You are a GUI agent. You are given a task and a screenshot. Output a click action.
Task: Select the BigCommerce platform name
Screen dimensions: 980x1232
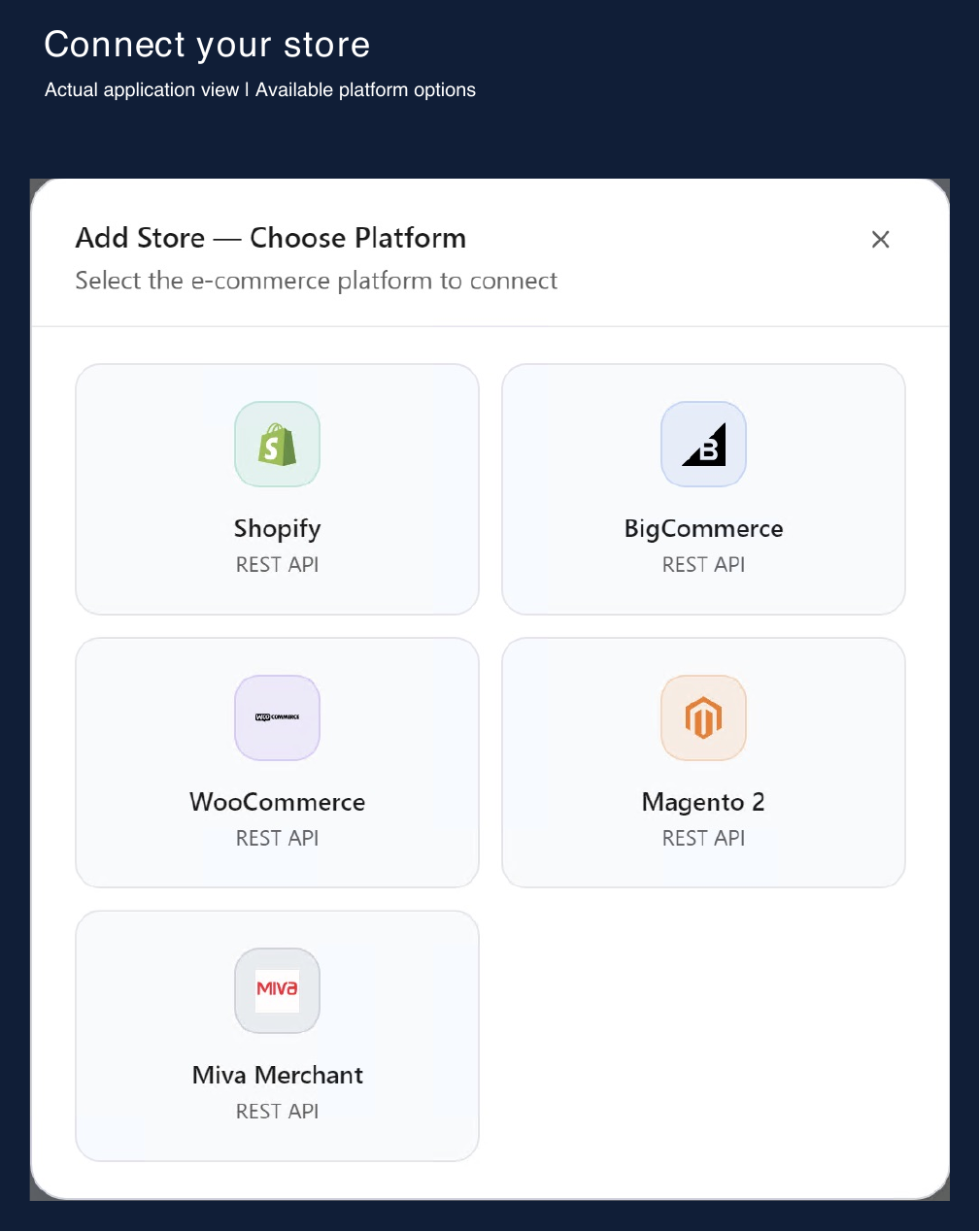(x=703, y=529)
